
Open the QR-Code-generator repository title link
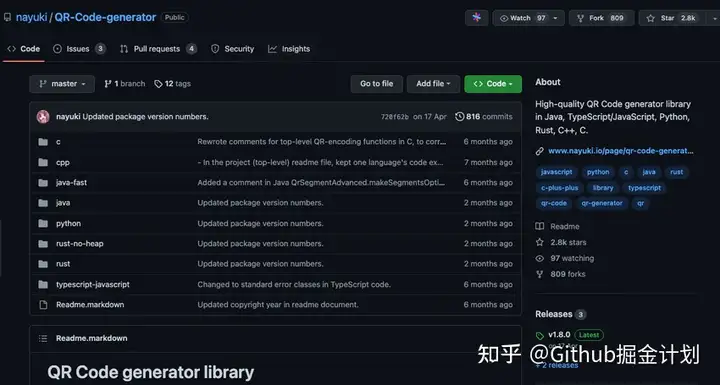(x=105, y=17)
